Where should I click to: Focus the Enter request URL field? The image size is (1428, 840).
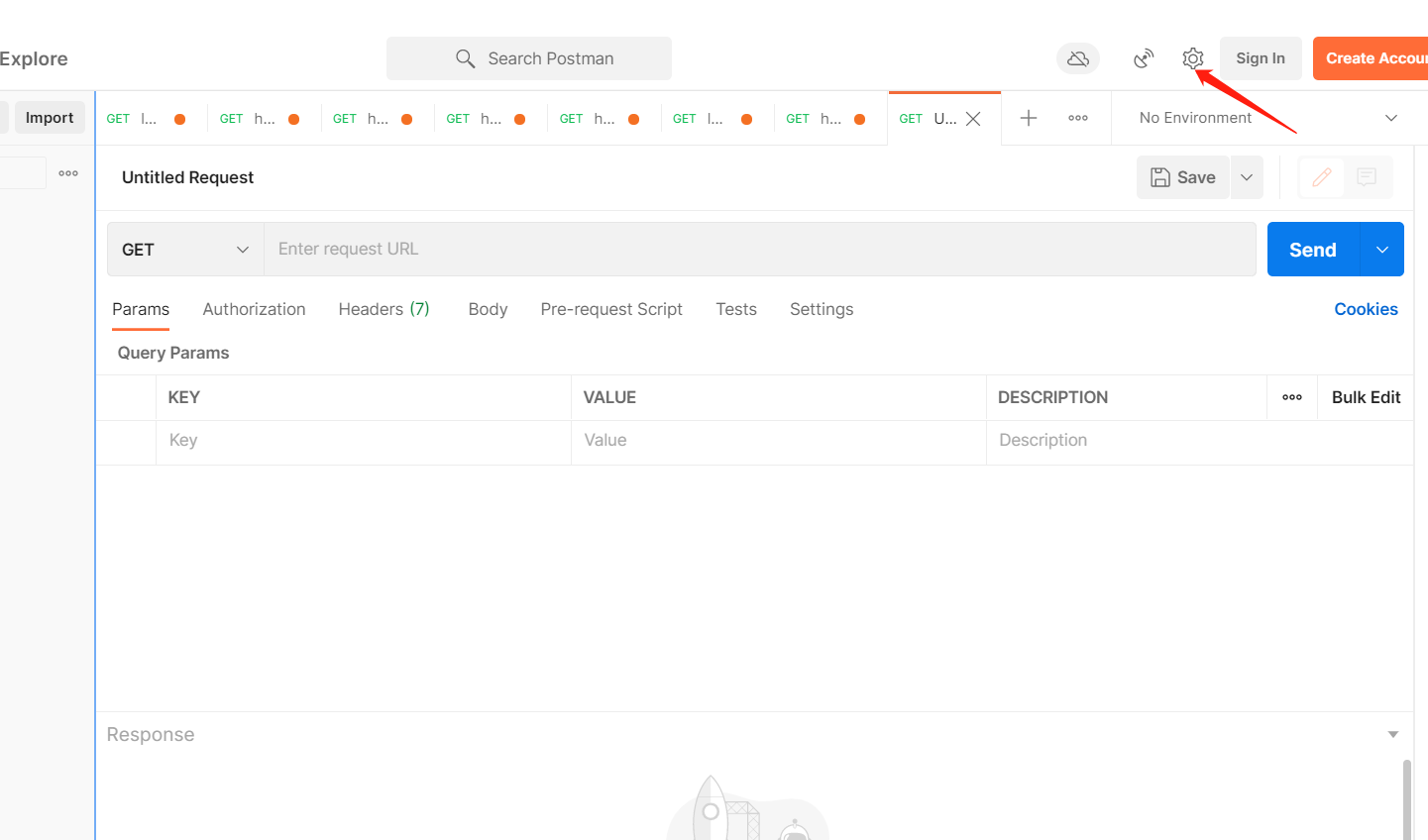(760, 250)
